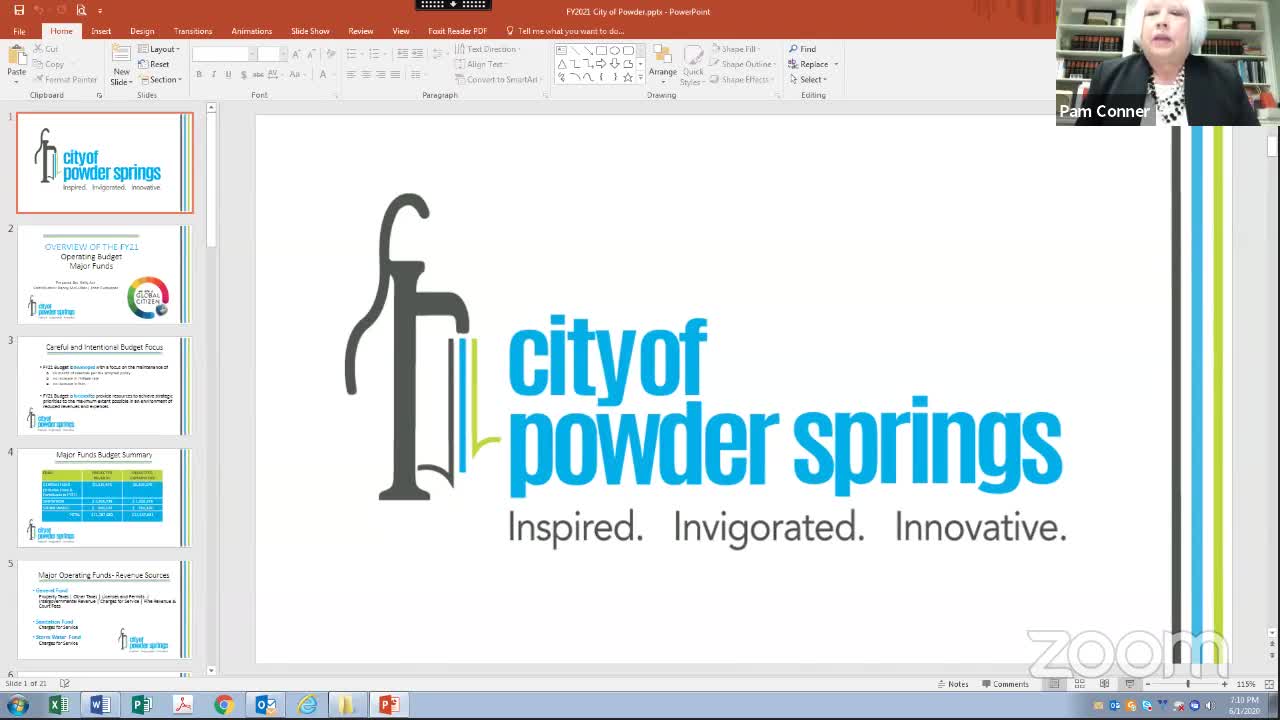Click the zoom slider in status bar
Screen dimensions: 1280x720
coord(1187,684)
